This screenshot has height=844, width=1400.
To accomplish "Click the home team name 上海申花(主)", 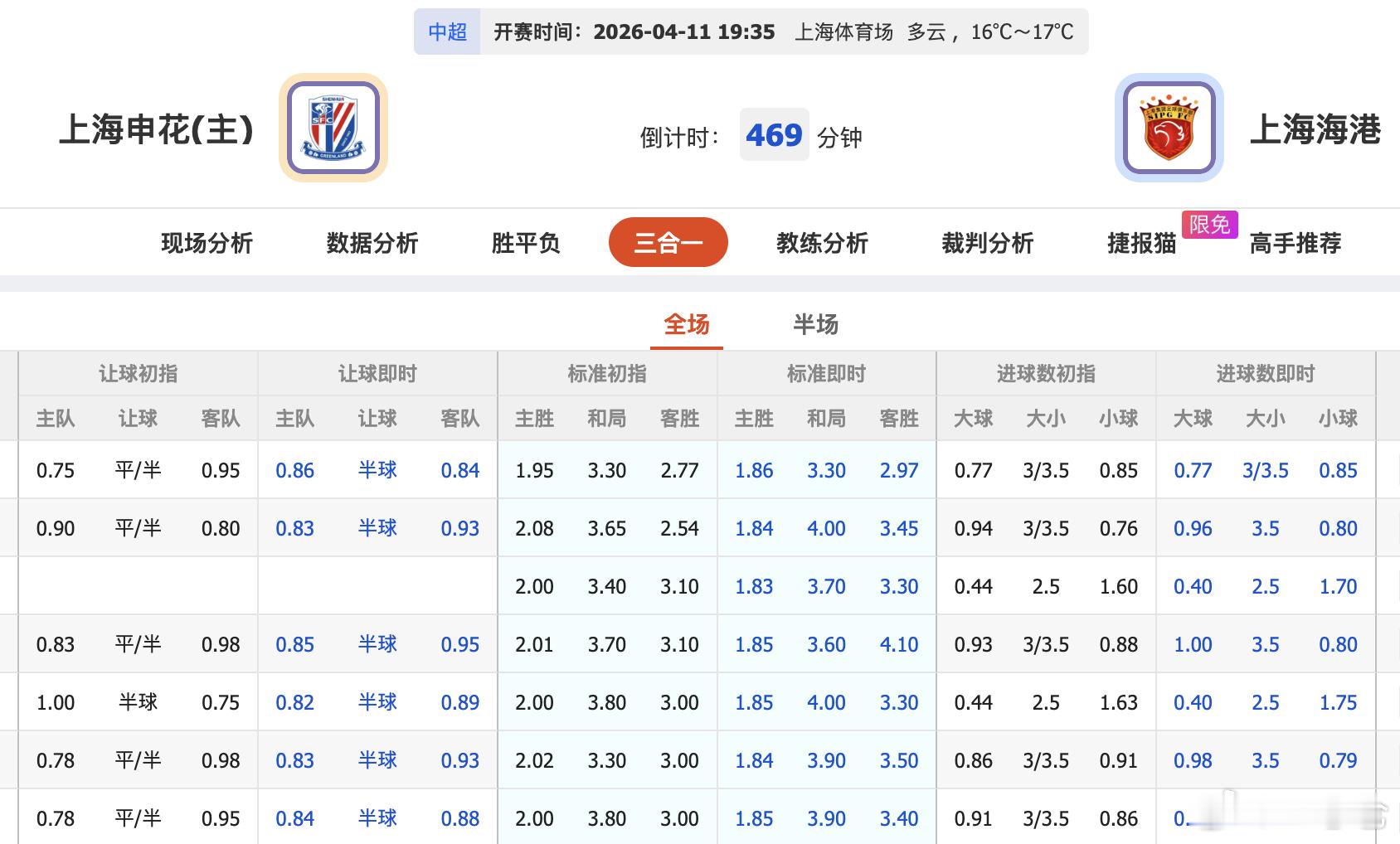I will pos(157,129).
